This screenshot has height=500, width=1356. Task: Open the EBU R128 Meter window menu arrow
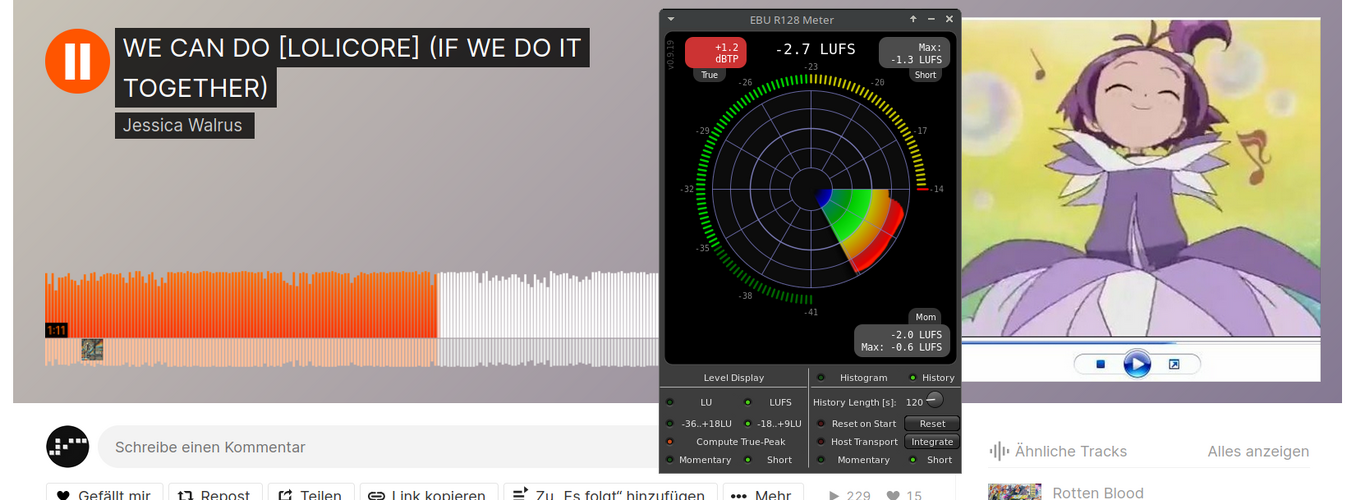(x=671, y=19)
